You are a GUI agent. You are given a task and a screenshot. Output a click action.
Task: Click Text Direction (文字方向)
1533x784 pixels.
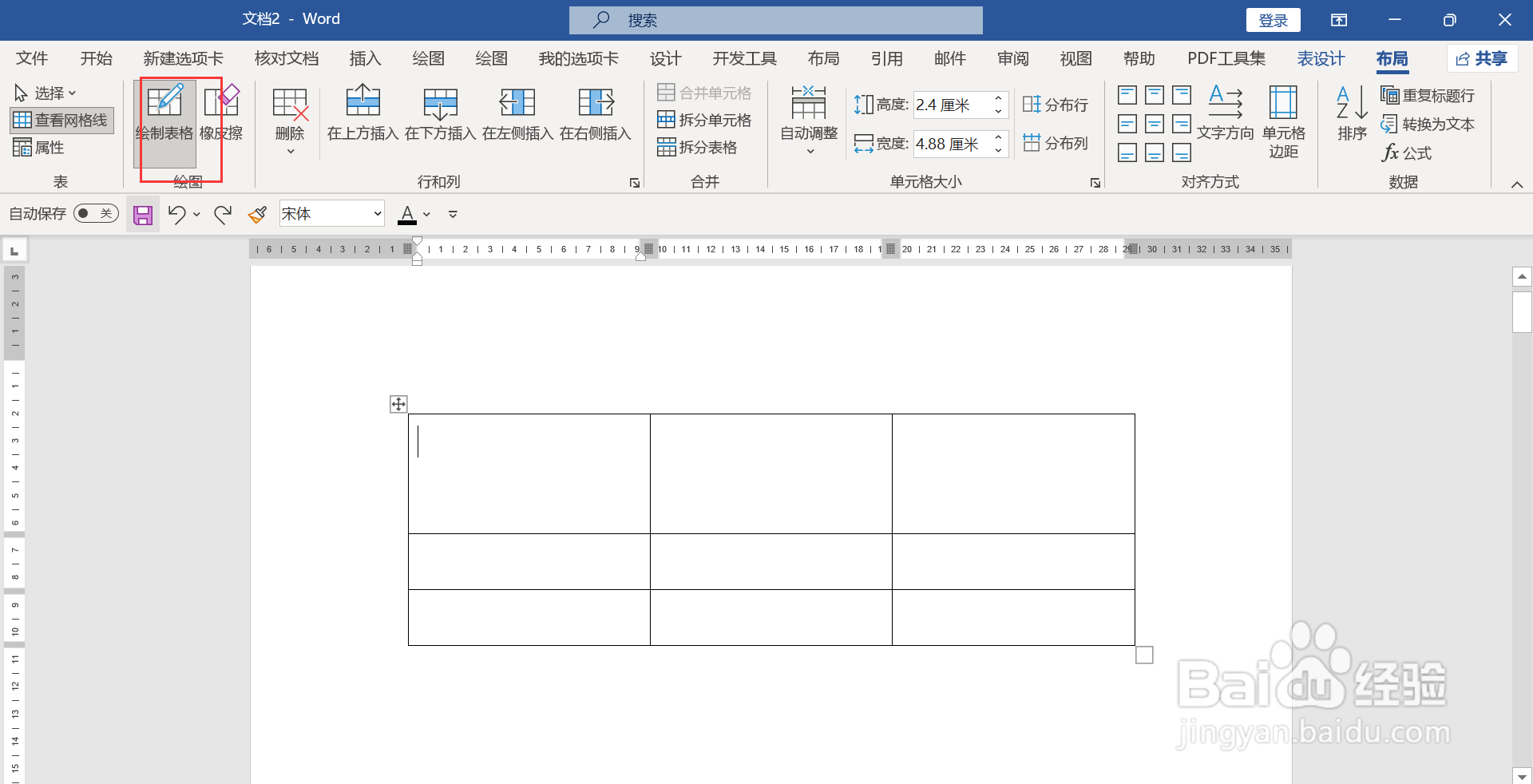(1226, 113)
